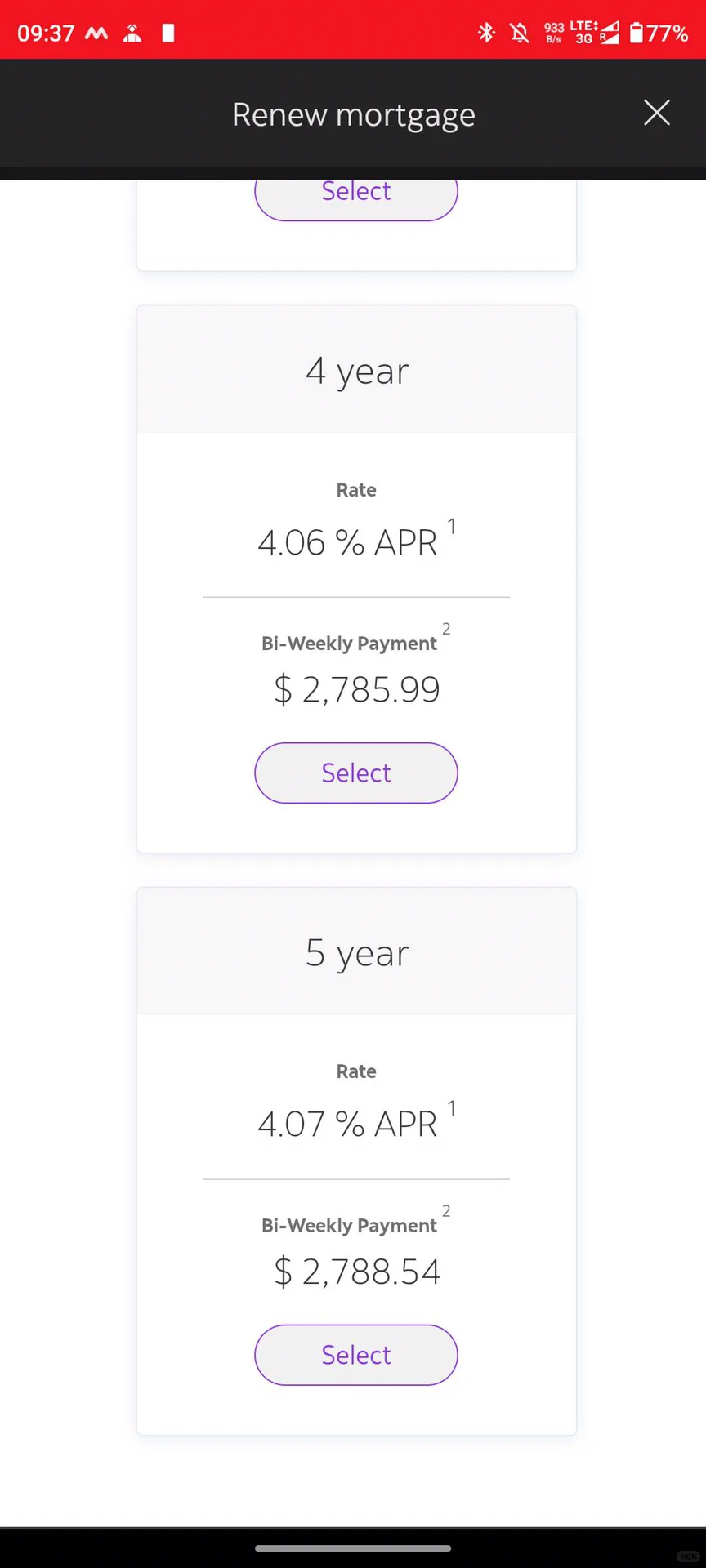Image resolution: width=706 pixels, height=1568 pixels.
Task: Open footnote 2 on 5 year Bi-Weekly Payment
Action: [x=446, y=1211]
